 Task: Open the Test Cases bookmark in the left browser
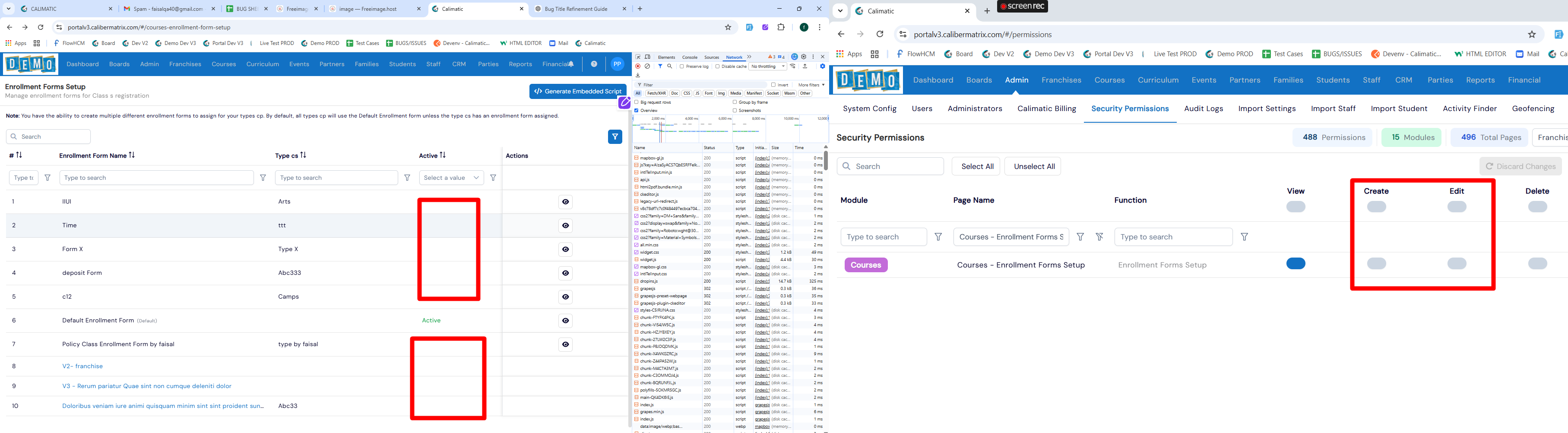(362, 43)
